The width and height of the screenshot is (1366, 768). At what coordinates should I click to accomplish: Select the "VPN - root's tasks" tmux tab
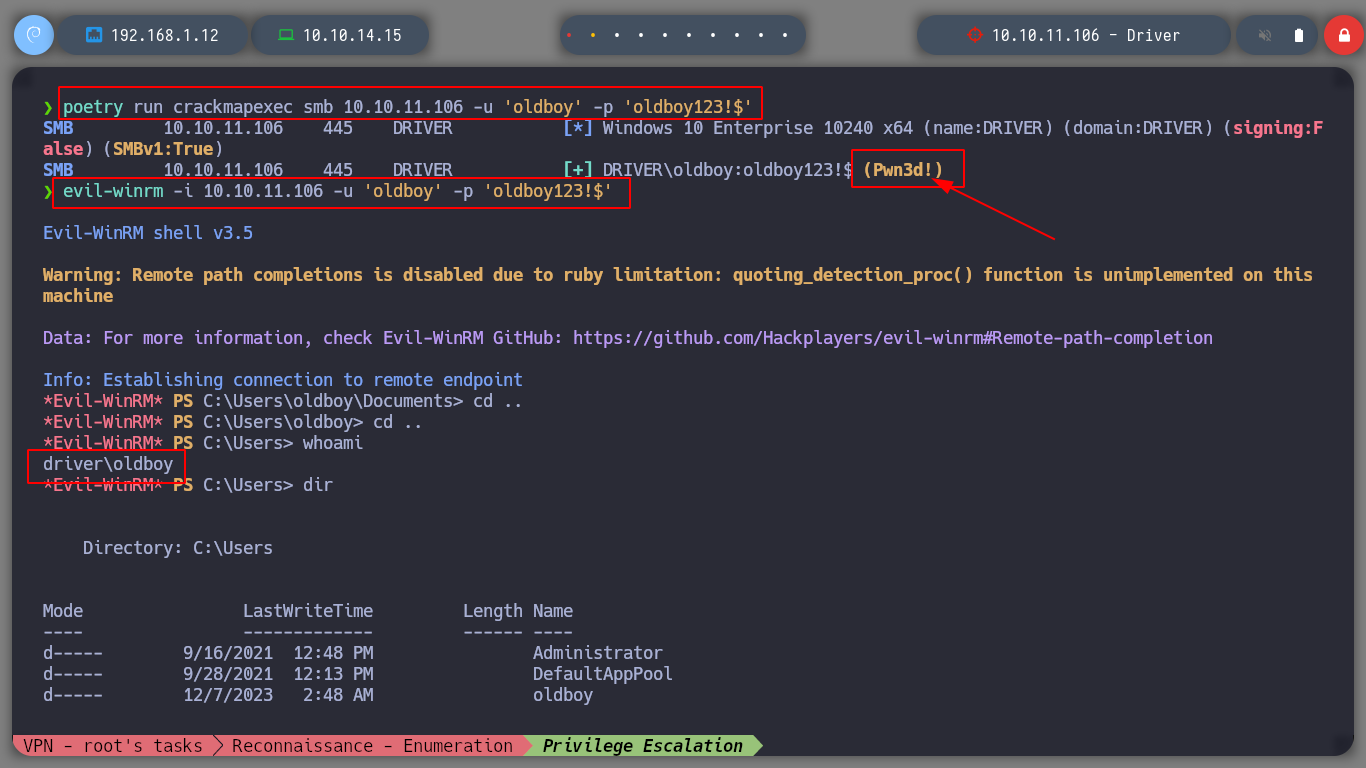tap(112, 745)
